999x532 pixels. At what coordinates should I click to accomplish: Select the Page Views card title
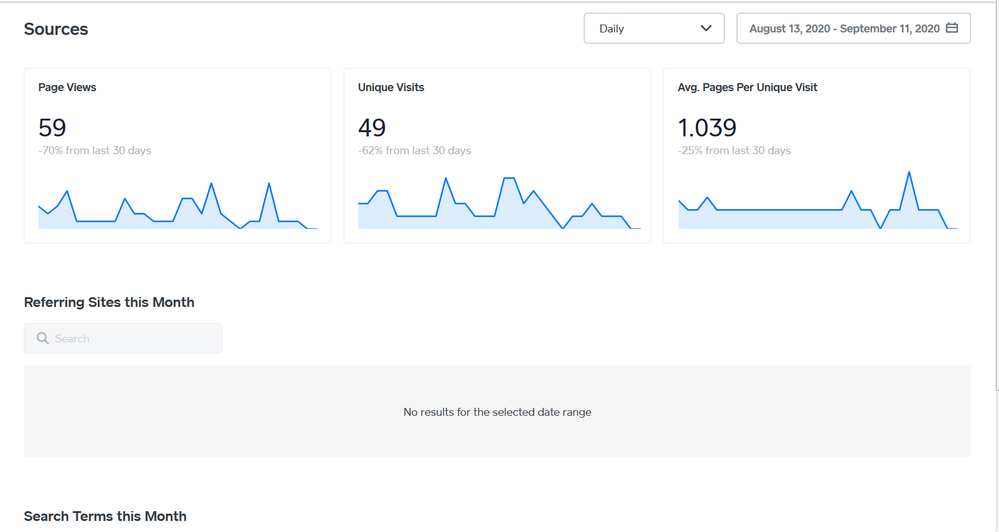point(67,88)
